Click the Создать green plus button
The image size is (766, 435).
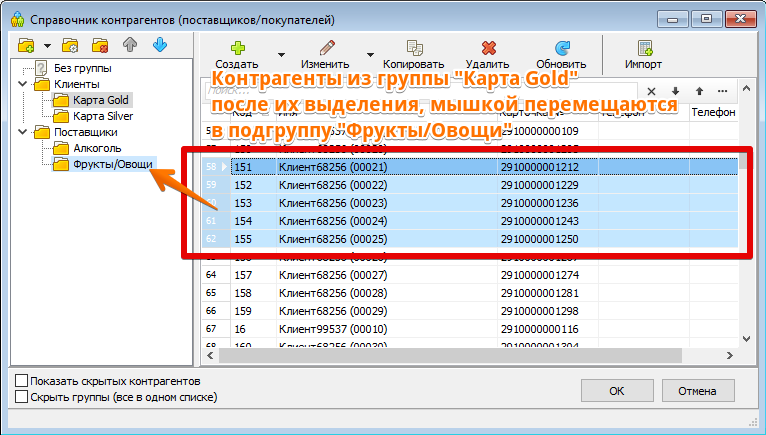click(237, 55)
